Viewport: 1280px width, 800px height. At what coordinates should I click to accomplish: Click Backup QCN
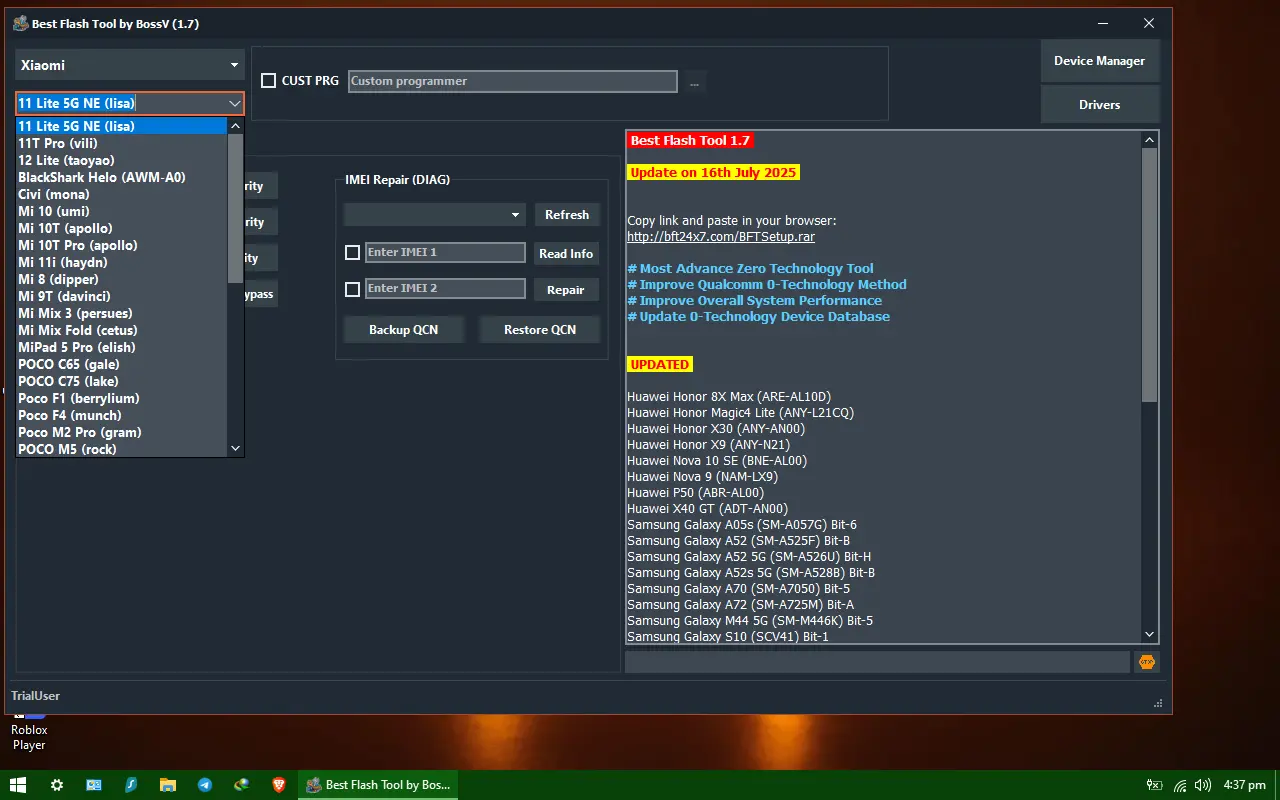coord(403,329)
